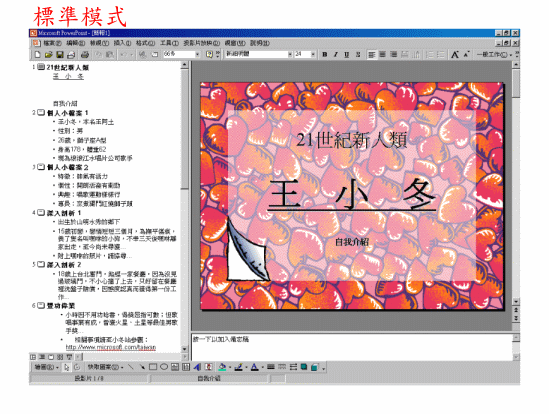Open the microsoft.com/taiwan hyperlink in outline

click(111, 347)
